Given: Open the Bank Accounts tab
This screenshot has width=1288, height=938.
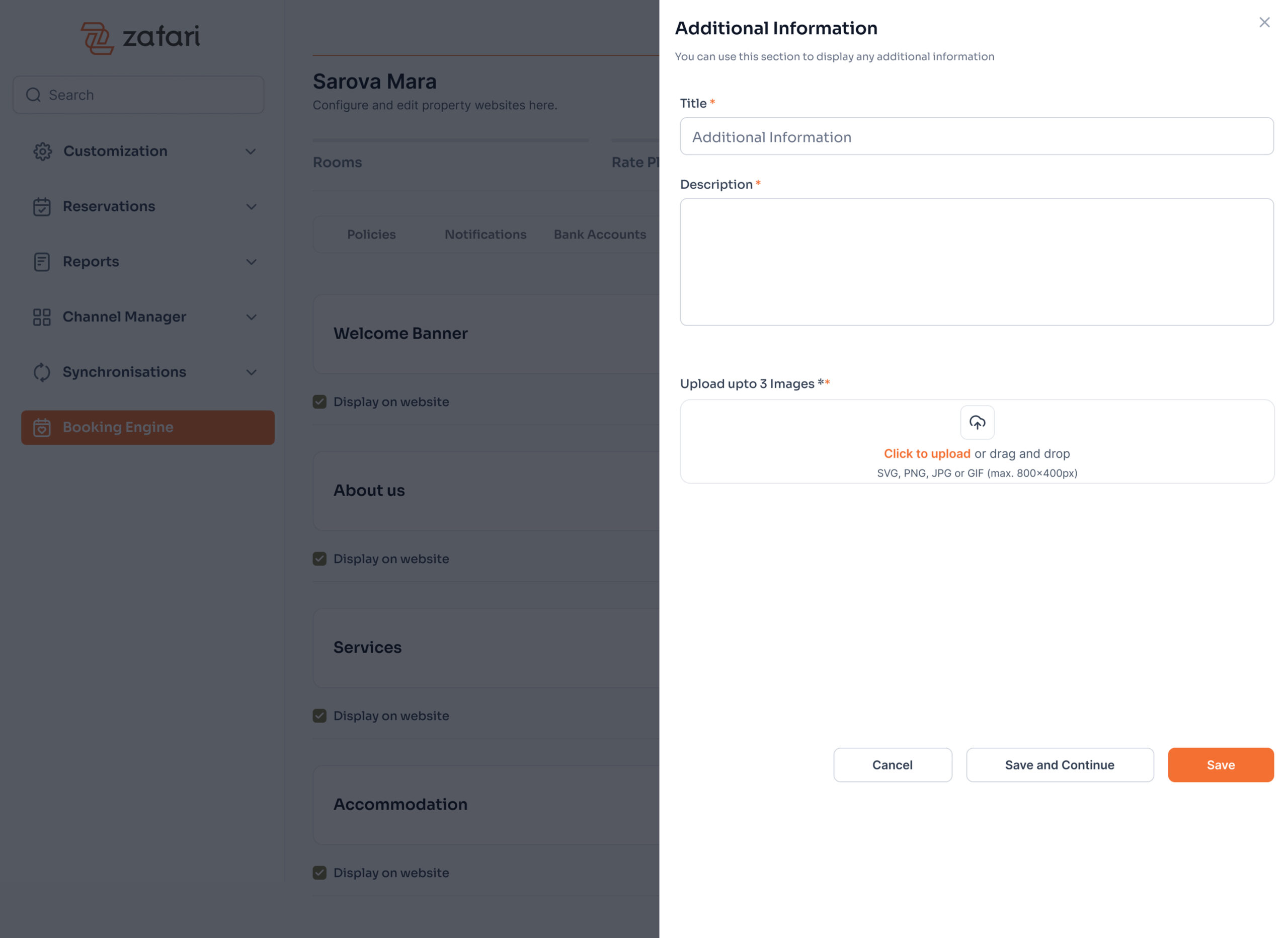Looking at the screenshot, I should [x=599, y=234].
